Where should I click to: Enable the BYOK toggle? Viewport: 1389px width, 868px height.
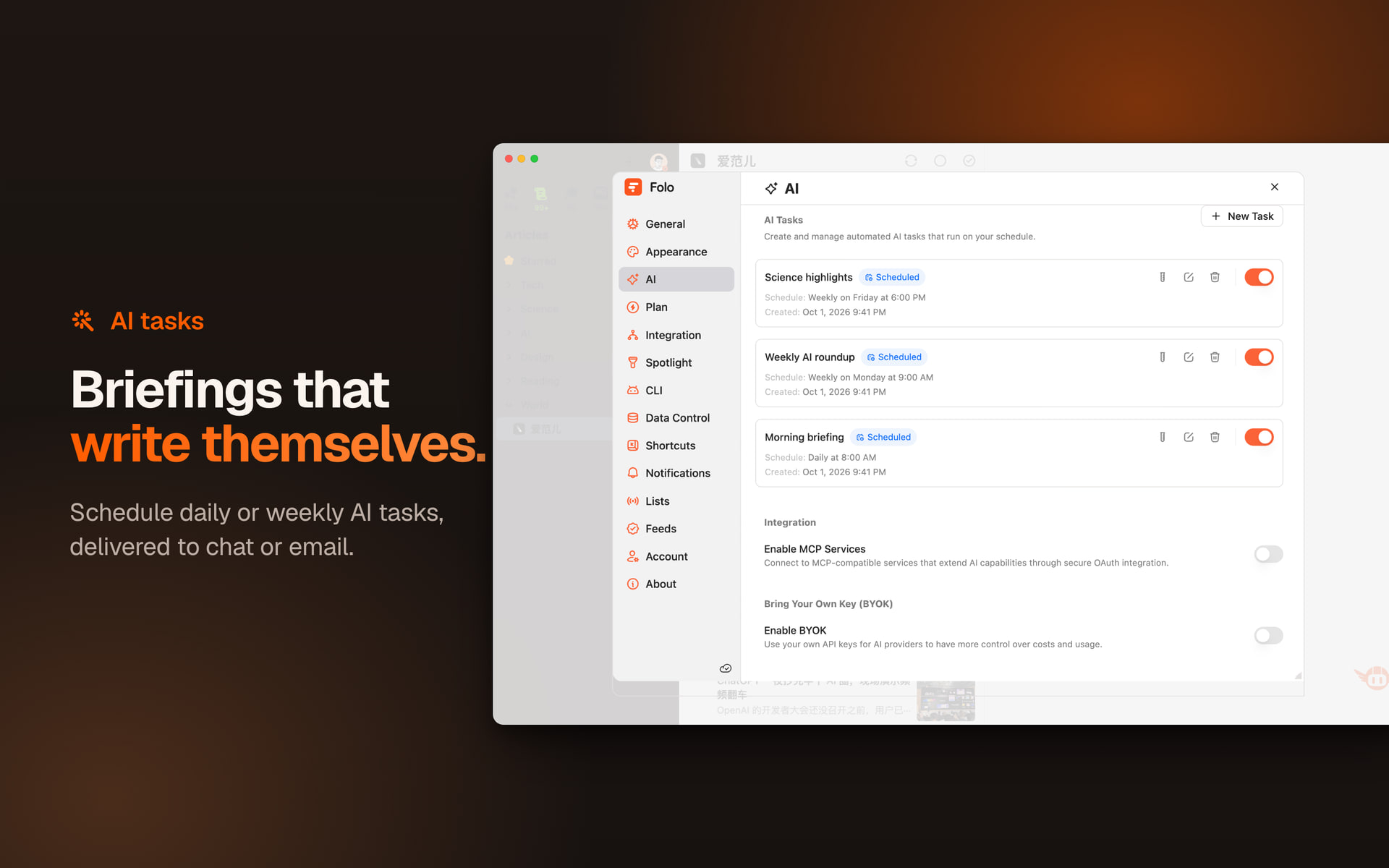1268,636
